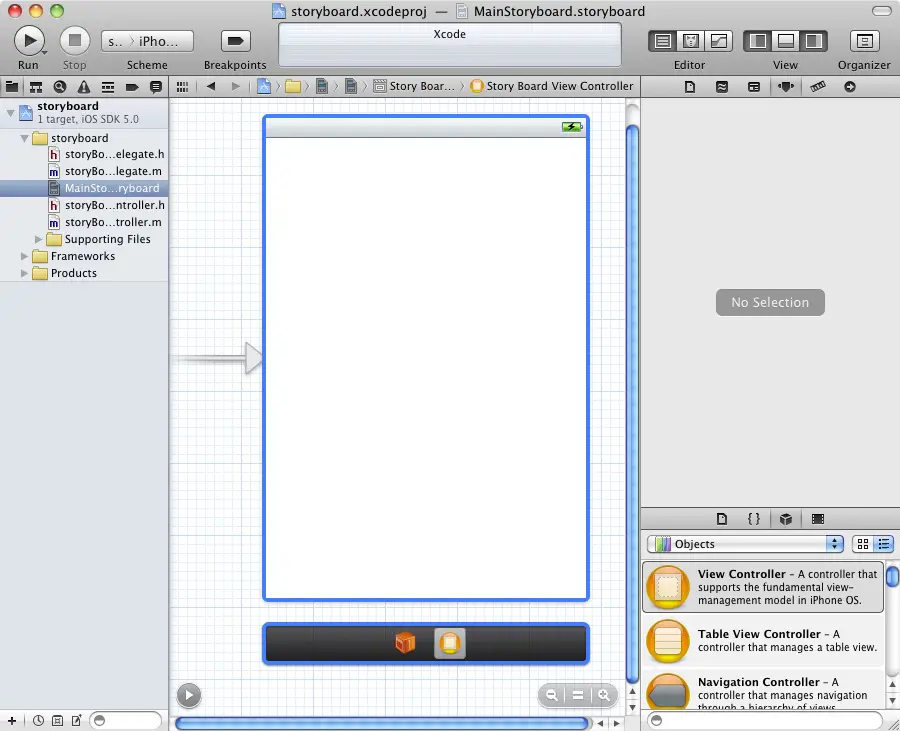The width and height of the screenshot is (900, 731).
Task: Toggle the Breakpoints button
Action: pyautogui.click(x=235, y=41)
